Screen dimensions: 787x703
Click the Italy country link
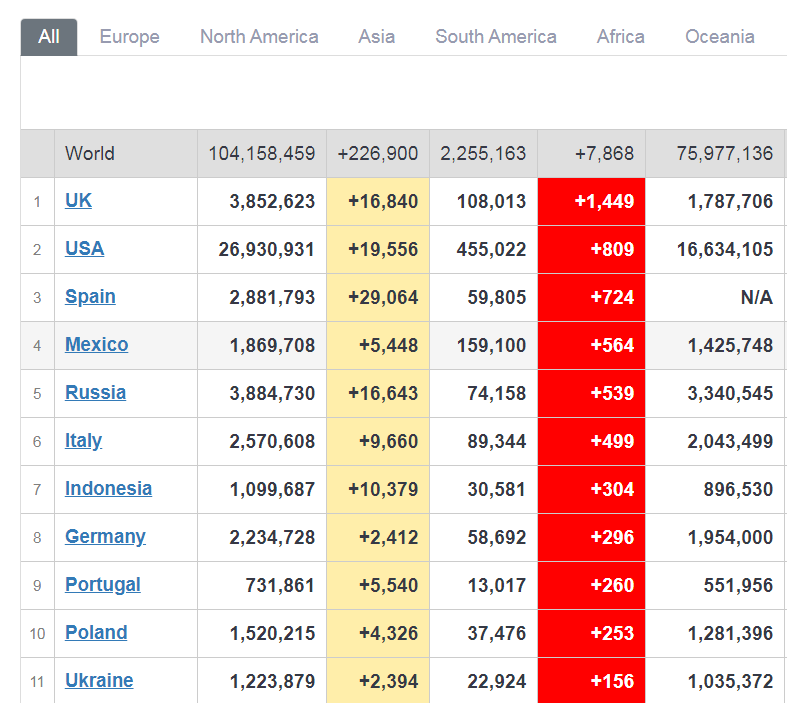coord(83,441)
